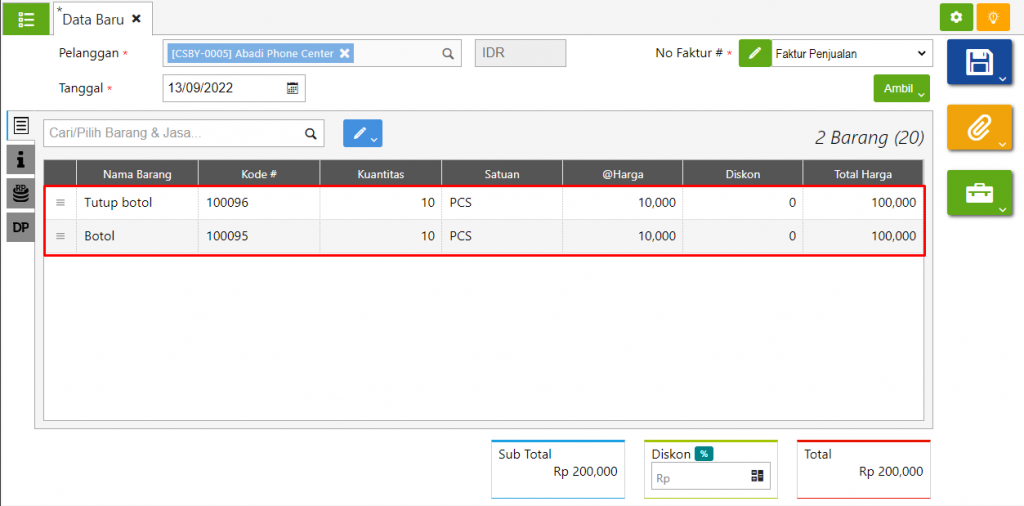The image size is (1024, 506).
Task: Close the Data Baru tab
Action: click(136, 19)
